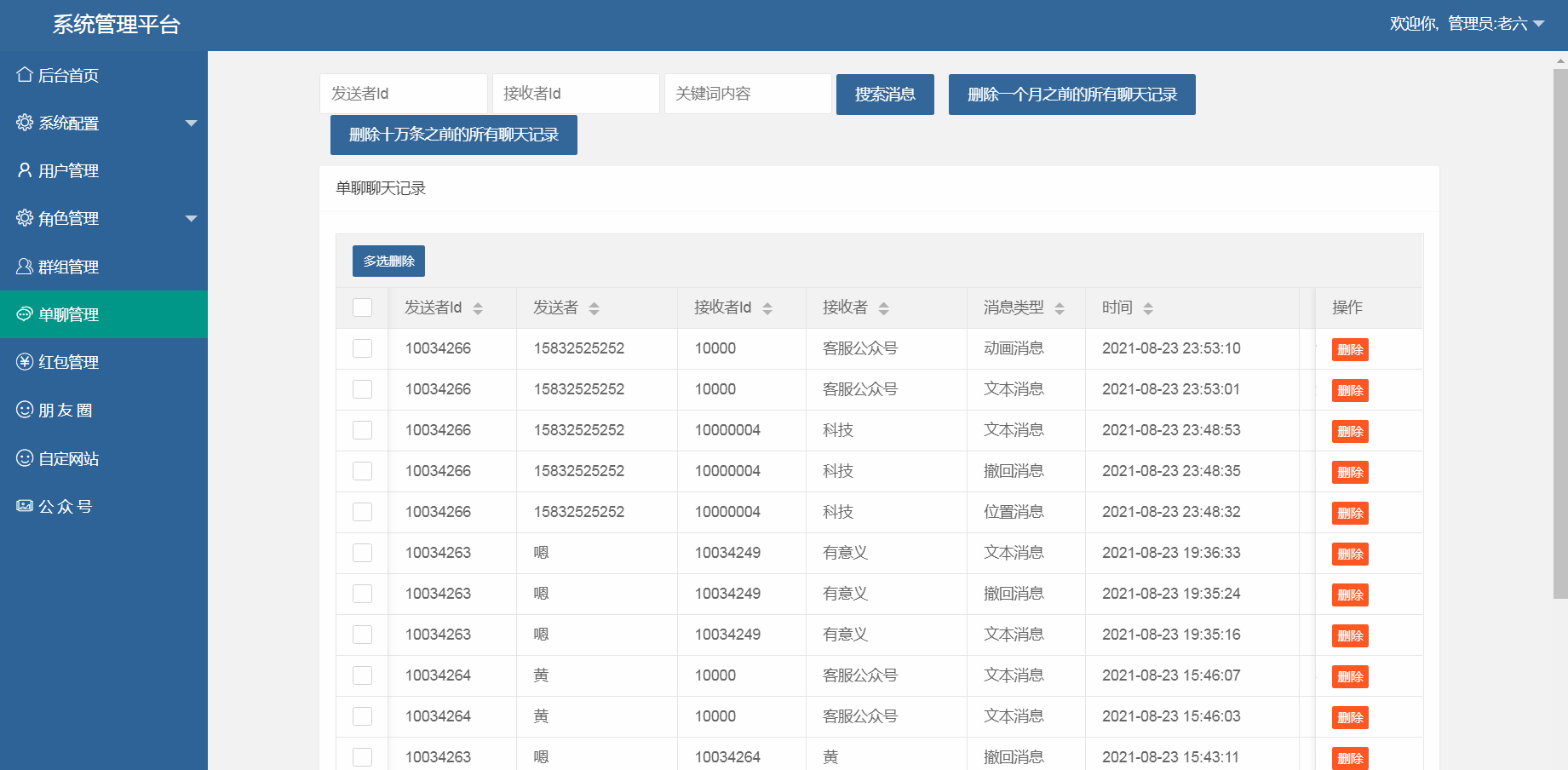This screenshot has height=770, width=1568.
Task: Check the row dated 2021-08-23 23:48:32
Action: (363, 512)
